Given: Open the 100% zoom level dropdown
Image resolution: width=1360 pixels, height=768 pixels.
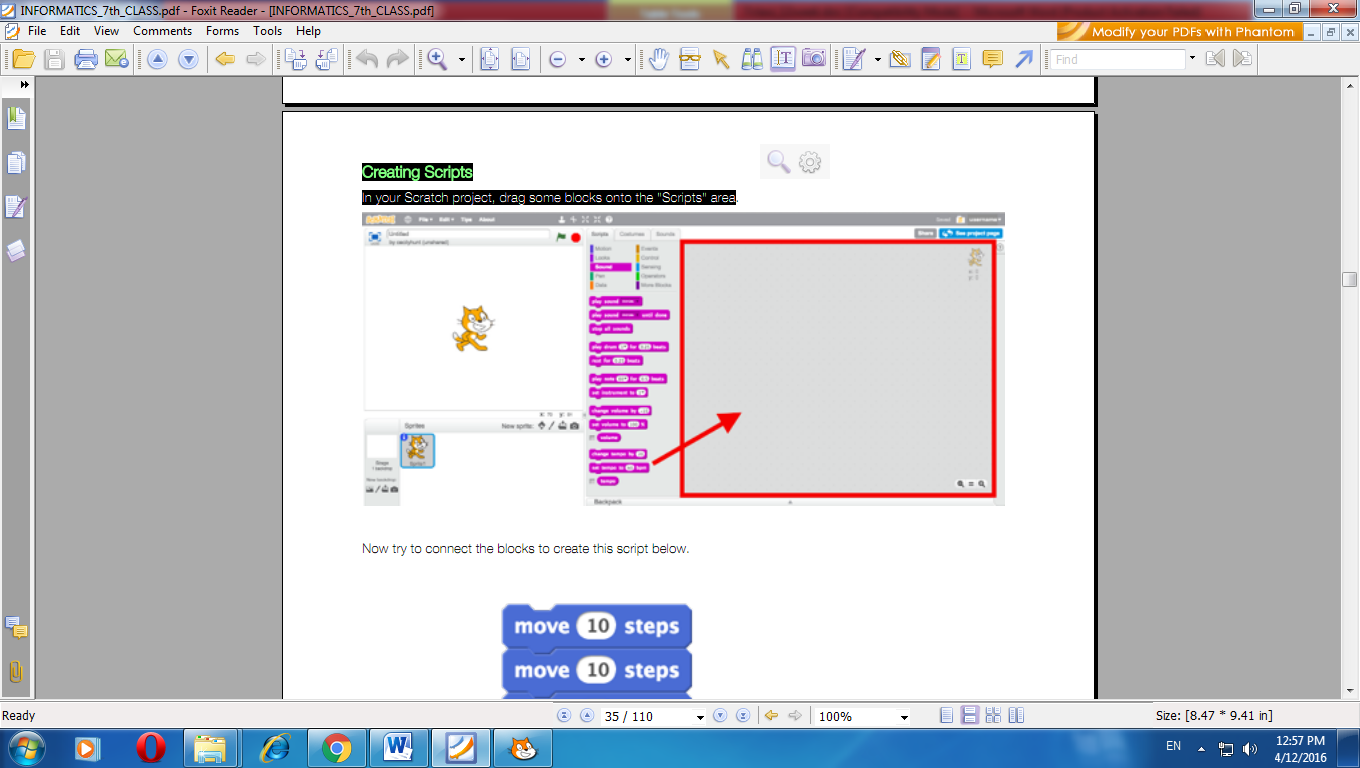Looking at the screenshot, I should (904, 717).
